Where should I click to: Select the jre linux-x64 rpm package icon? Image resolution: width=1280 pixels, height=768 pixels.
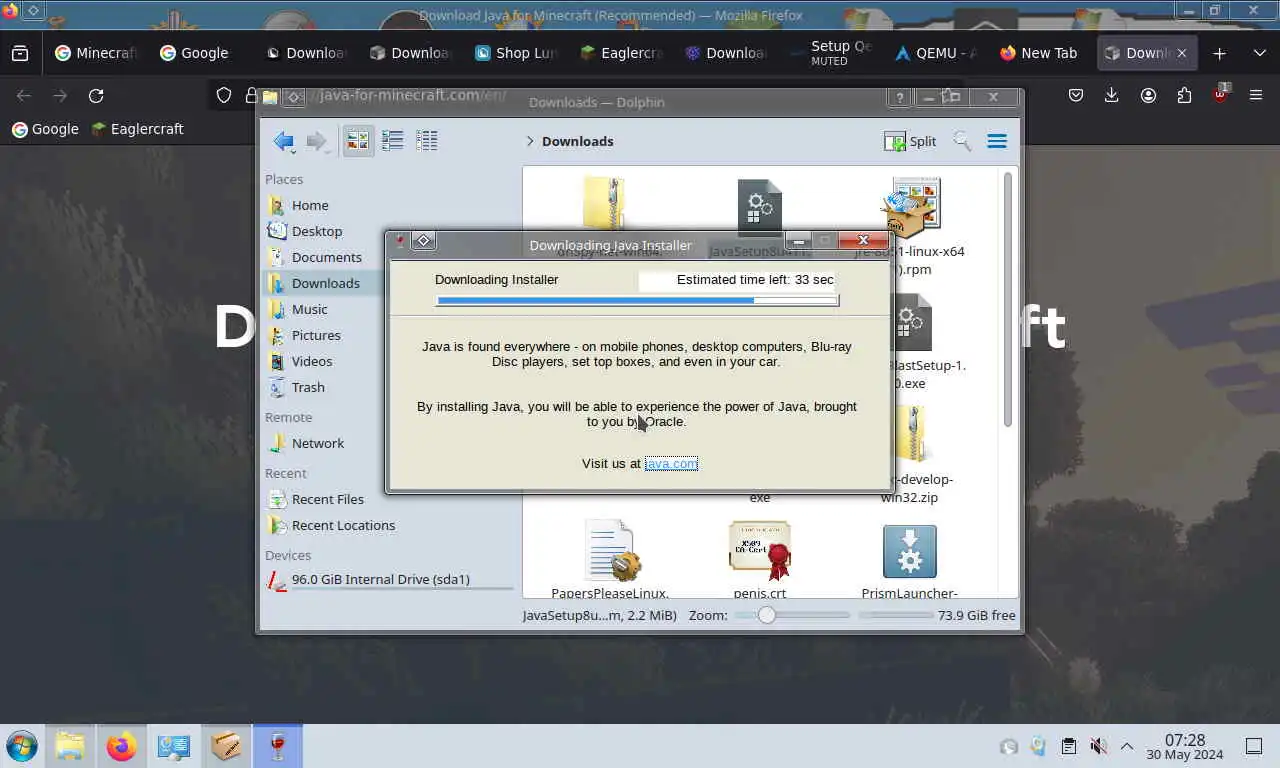tap(911, 207)
